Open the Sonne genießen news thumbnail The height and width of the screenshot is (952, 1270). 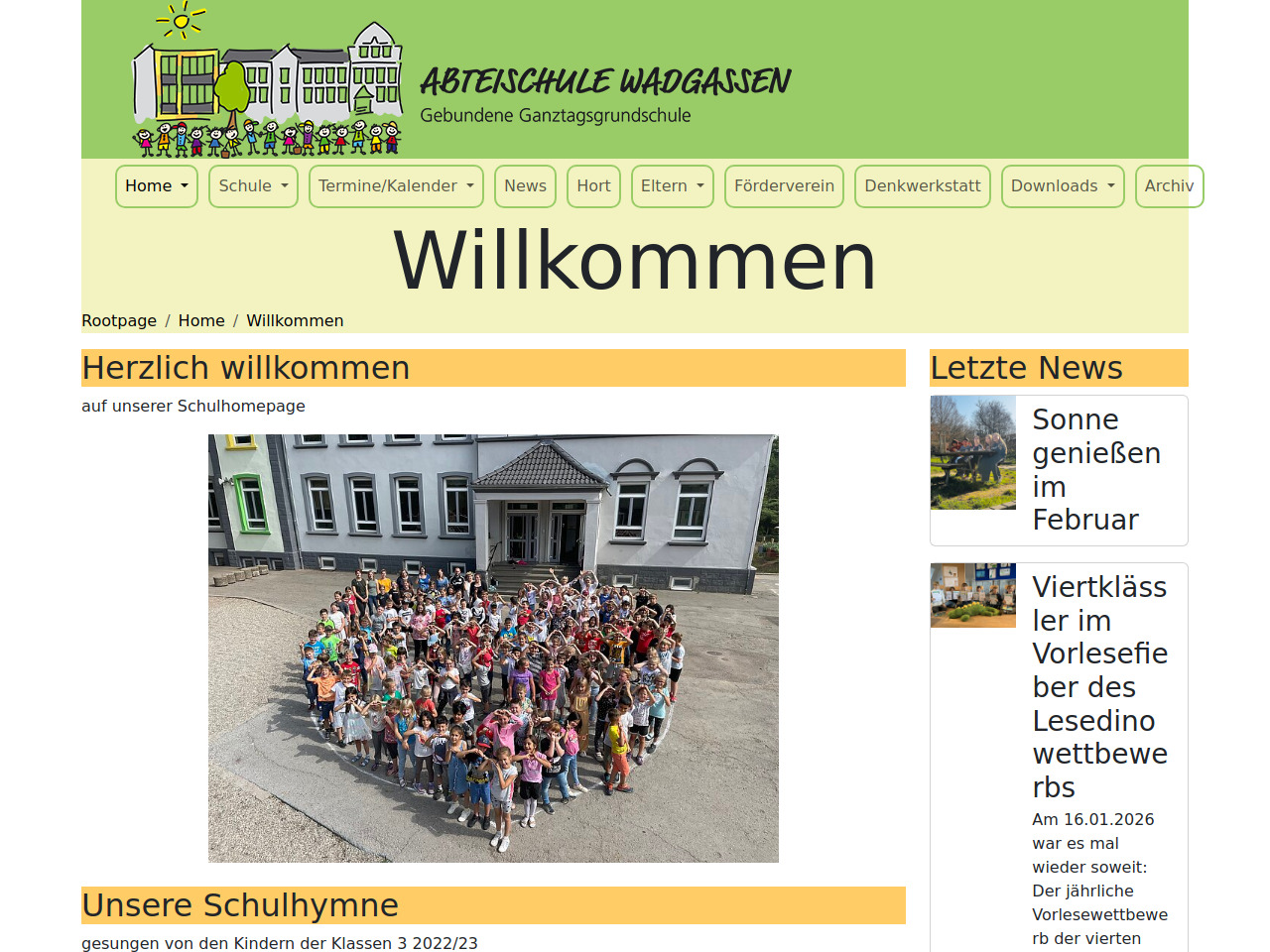pos(973,452)
